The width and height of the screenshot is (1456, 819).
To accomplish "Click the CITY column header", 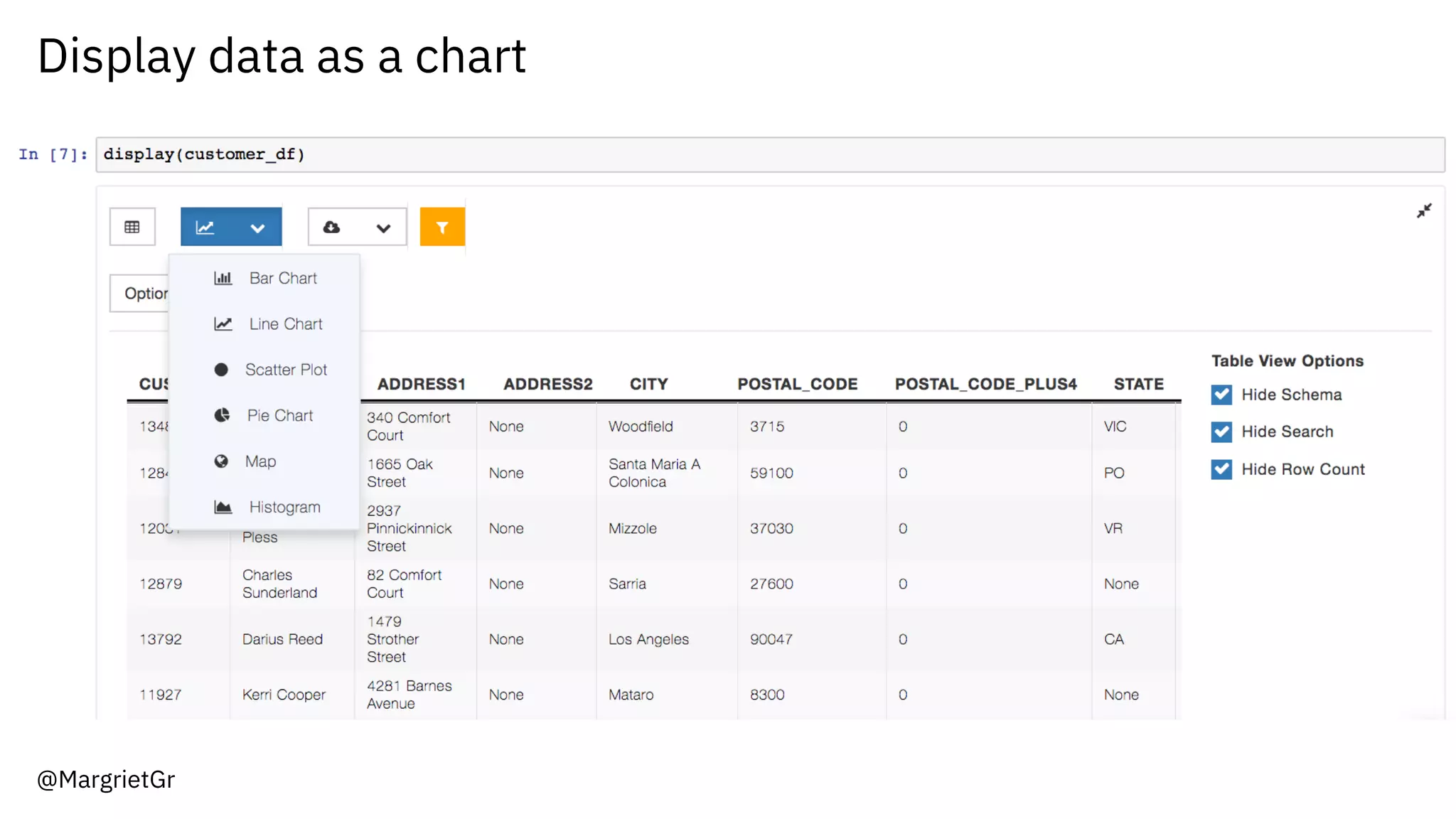I will (648, 384).
